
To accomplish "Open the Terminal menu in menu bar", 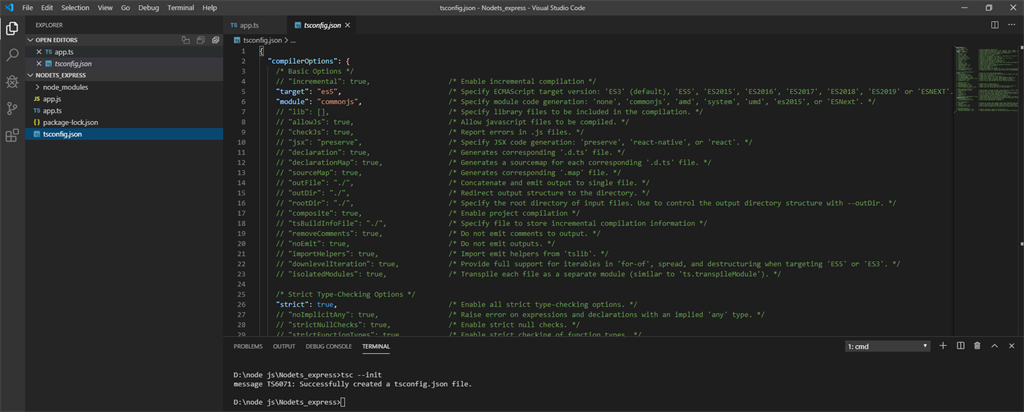I will [182, 7].
